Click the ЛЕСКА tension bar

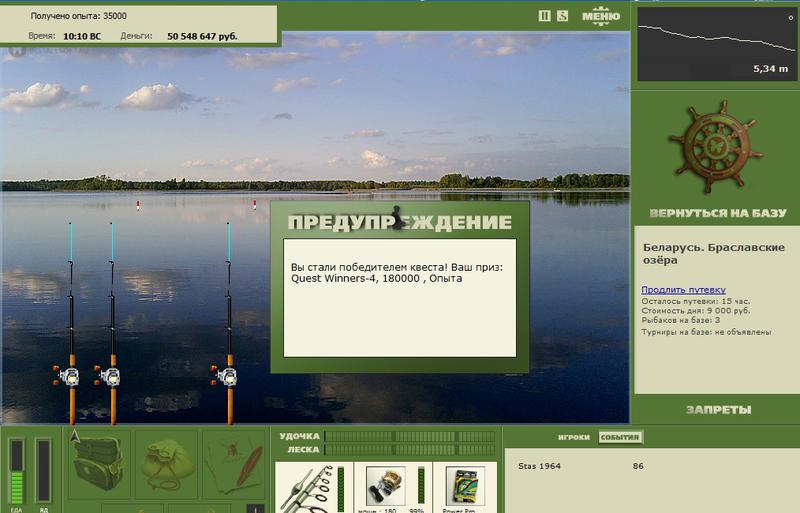[410, 450]
